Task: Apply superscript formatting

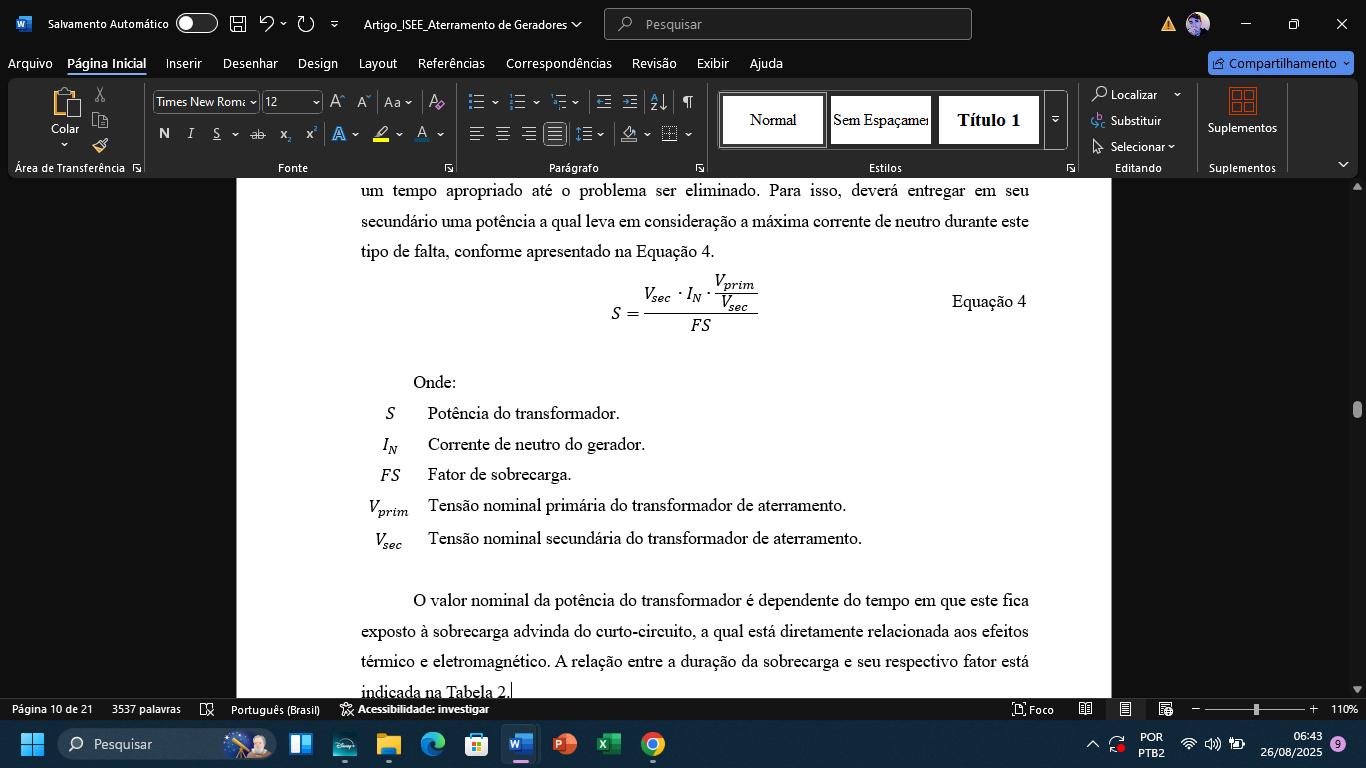Action: pyautogui.click(x=311, y=134)
